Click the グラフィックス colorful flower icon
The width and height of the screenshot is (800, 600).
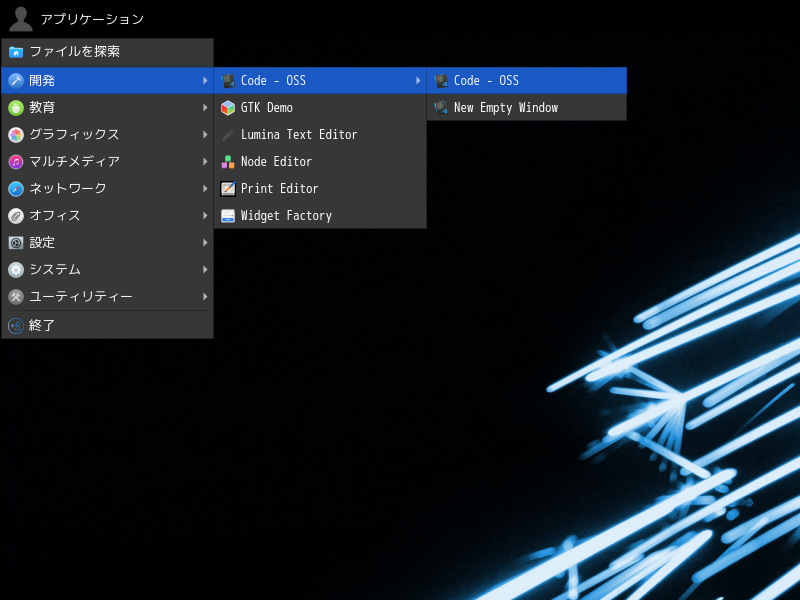(x=16, y=135)
